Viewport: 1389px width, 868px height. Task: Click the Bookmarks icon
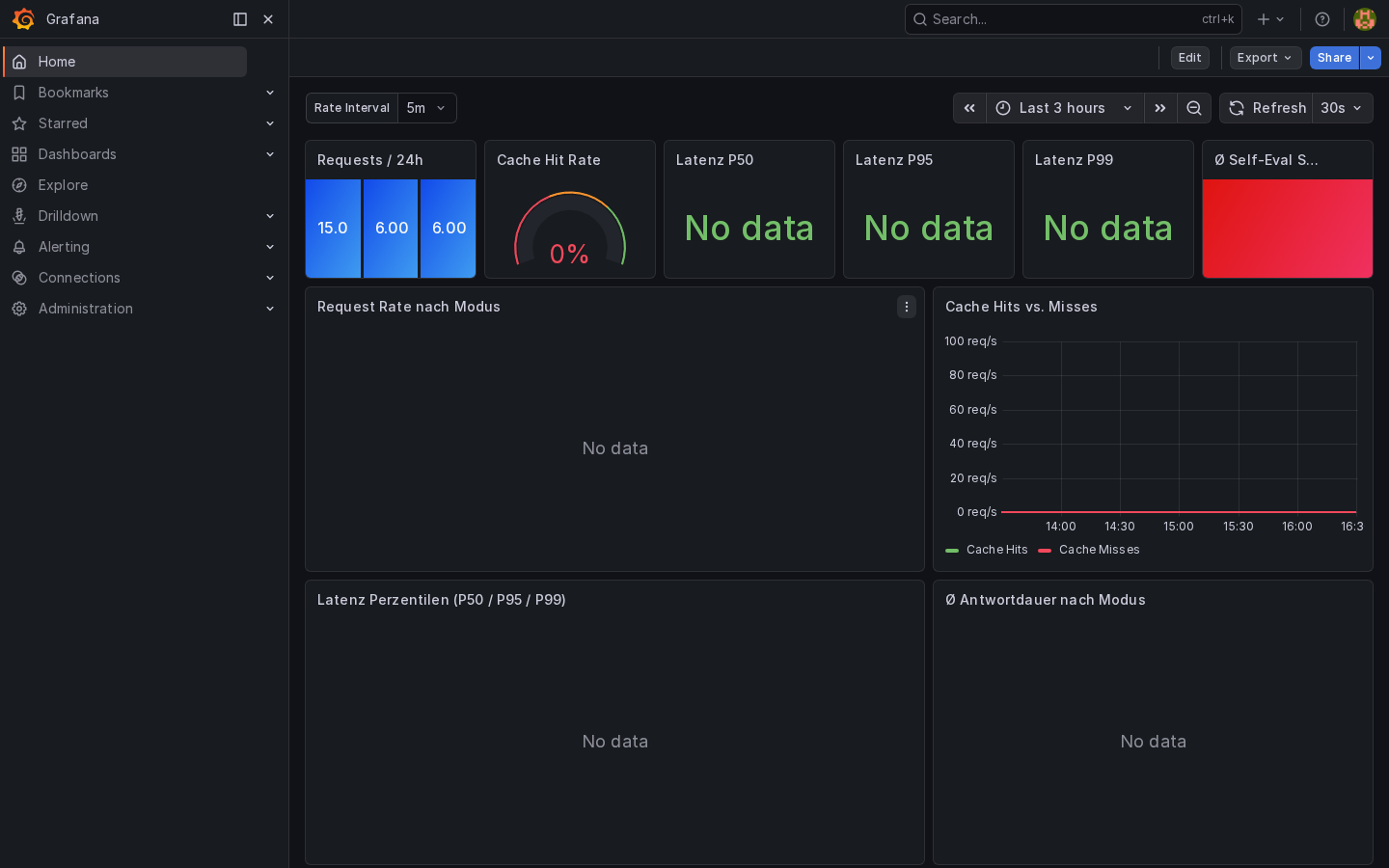click(19, 93)
